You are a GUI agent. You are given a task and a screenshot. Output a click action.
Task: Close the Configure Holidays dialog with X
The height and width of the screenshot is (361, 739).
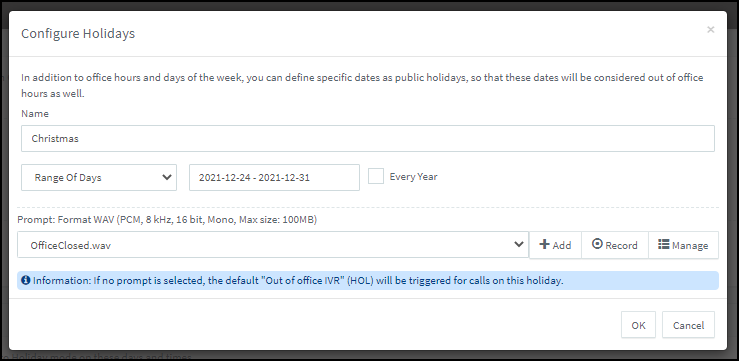click(711, 30)
